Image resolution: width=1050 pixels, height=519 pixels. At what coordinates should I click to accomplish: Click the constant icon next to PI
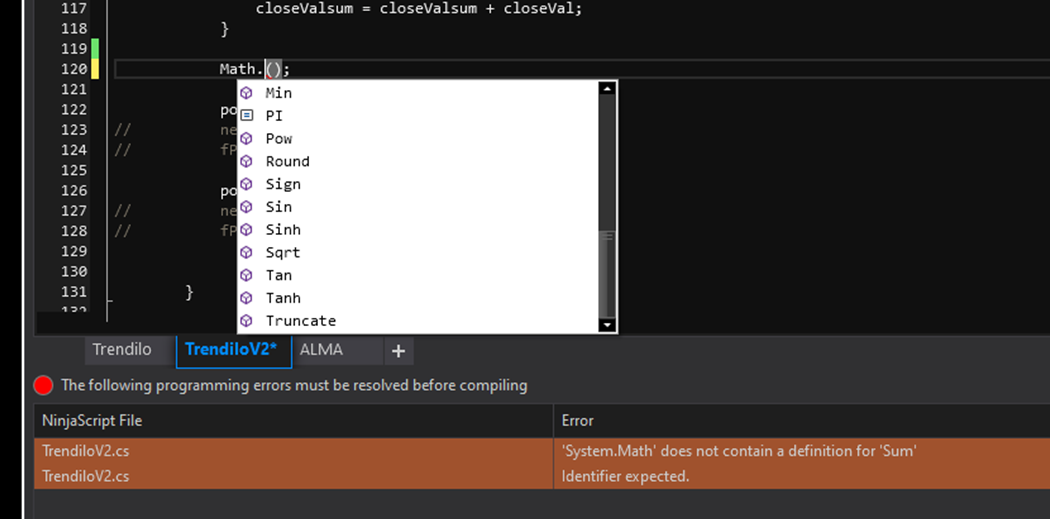[246, 116]
